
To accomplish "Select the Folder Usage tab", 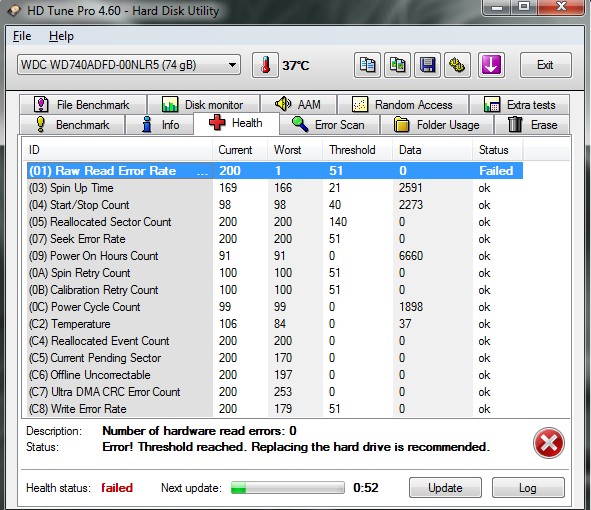I will click(437, 125).
